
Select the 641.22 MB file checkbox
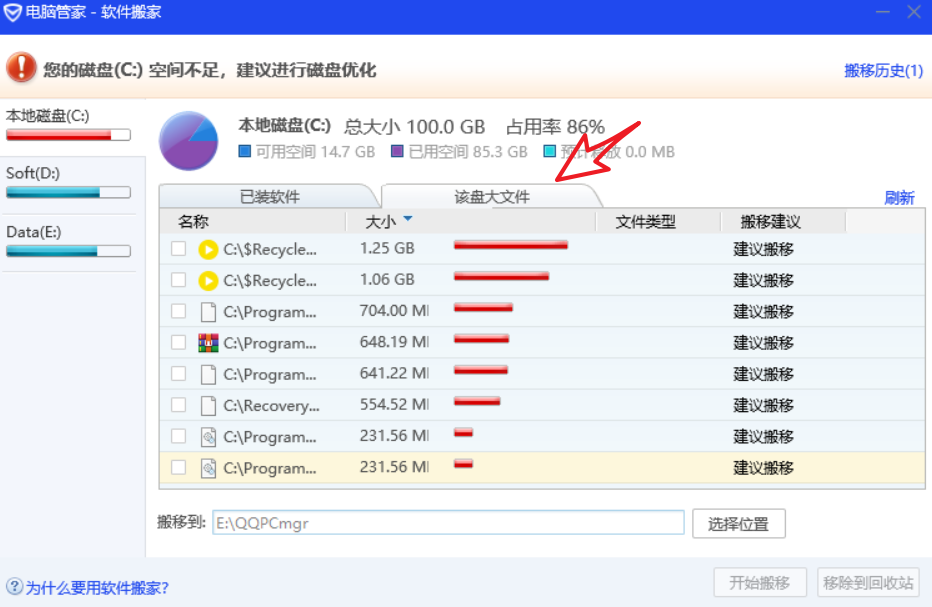(178, 373)
